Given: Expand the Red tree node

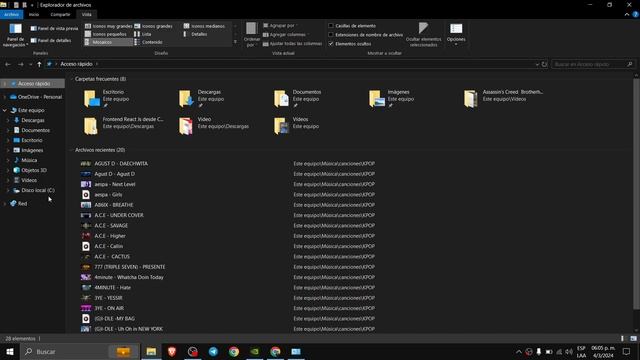Looking at the screenshot, I should coord(4,203).
